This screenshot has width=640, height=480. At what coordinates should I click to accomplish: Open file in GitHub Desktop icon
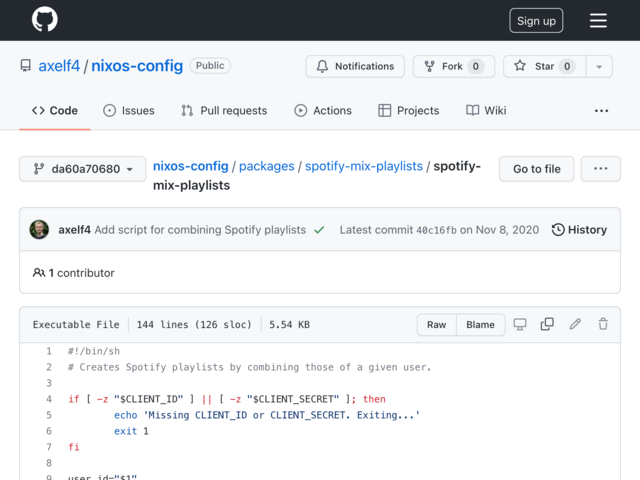(520, 324)
